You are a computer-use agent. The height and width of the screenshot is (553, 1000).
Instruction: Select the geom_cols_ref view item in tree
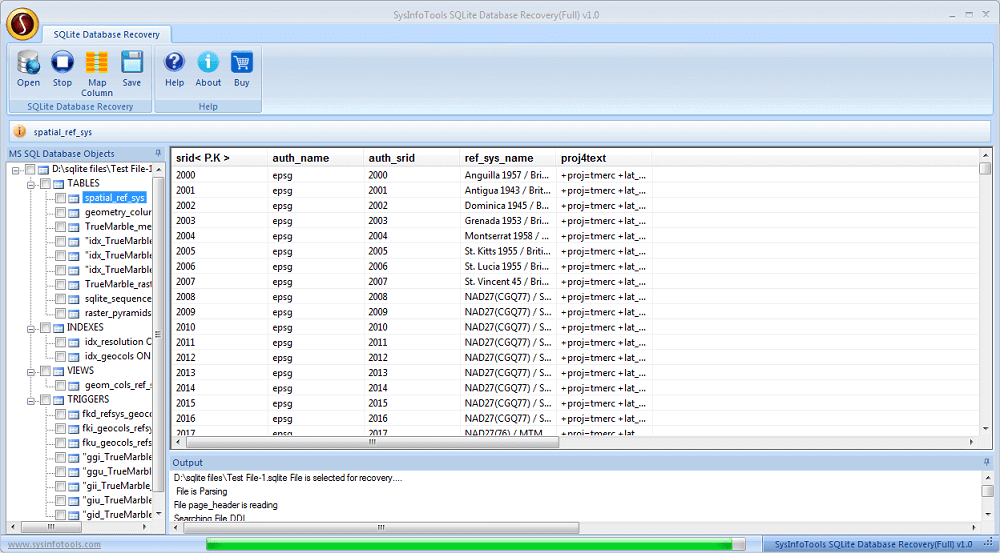(117, 385)
